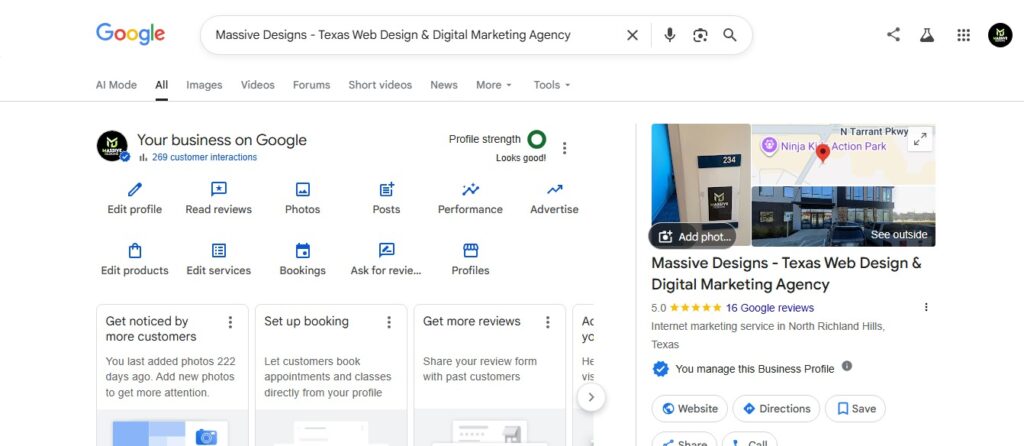Open the office door photo thumbnail

coord(701,185)
